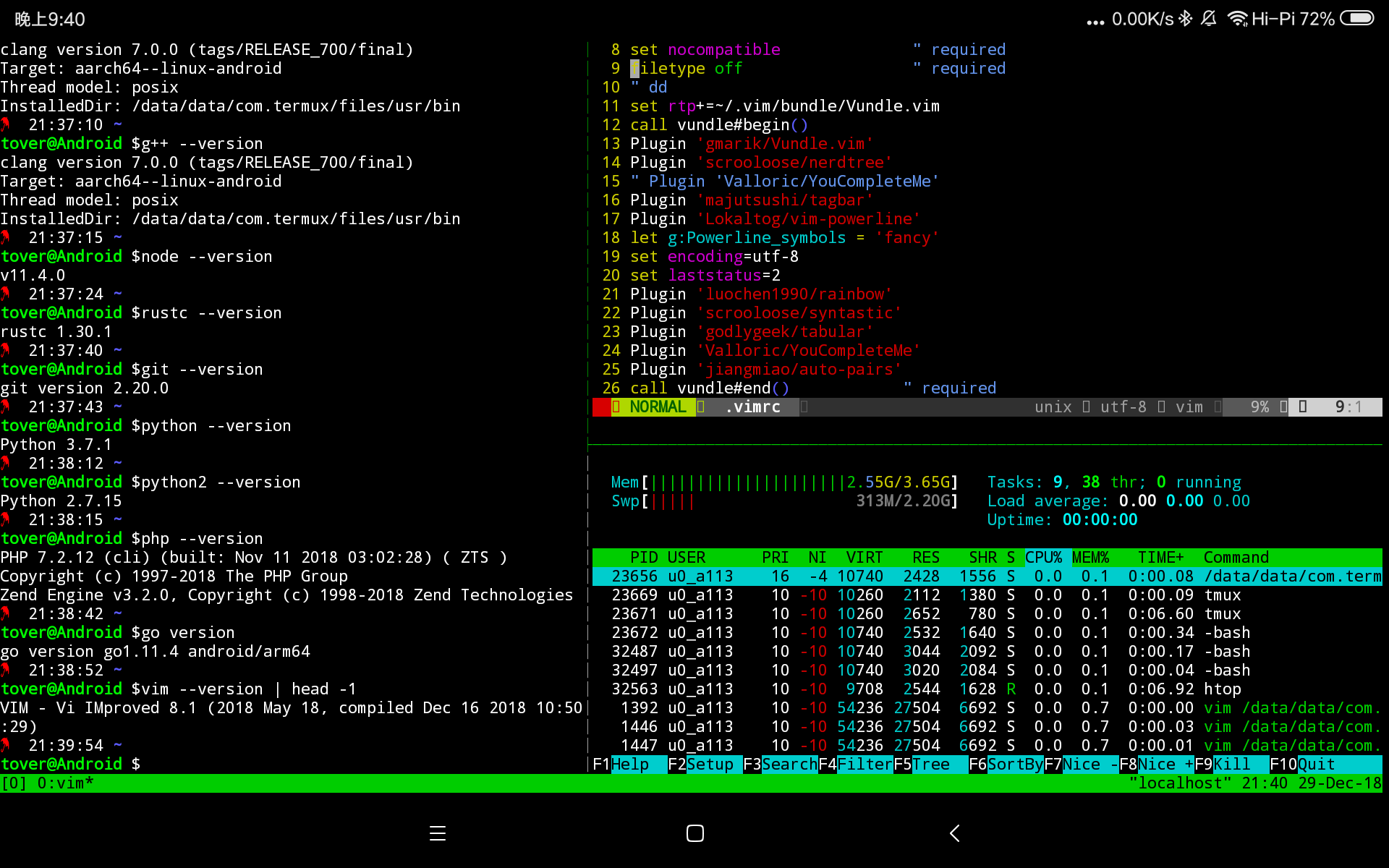Click the 'godlygeek/tabular' plugin string
Viewport: 1389px width, 868px height.
[785, 331]
